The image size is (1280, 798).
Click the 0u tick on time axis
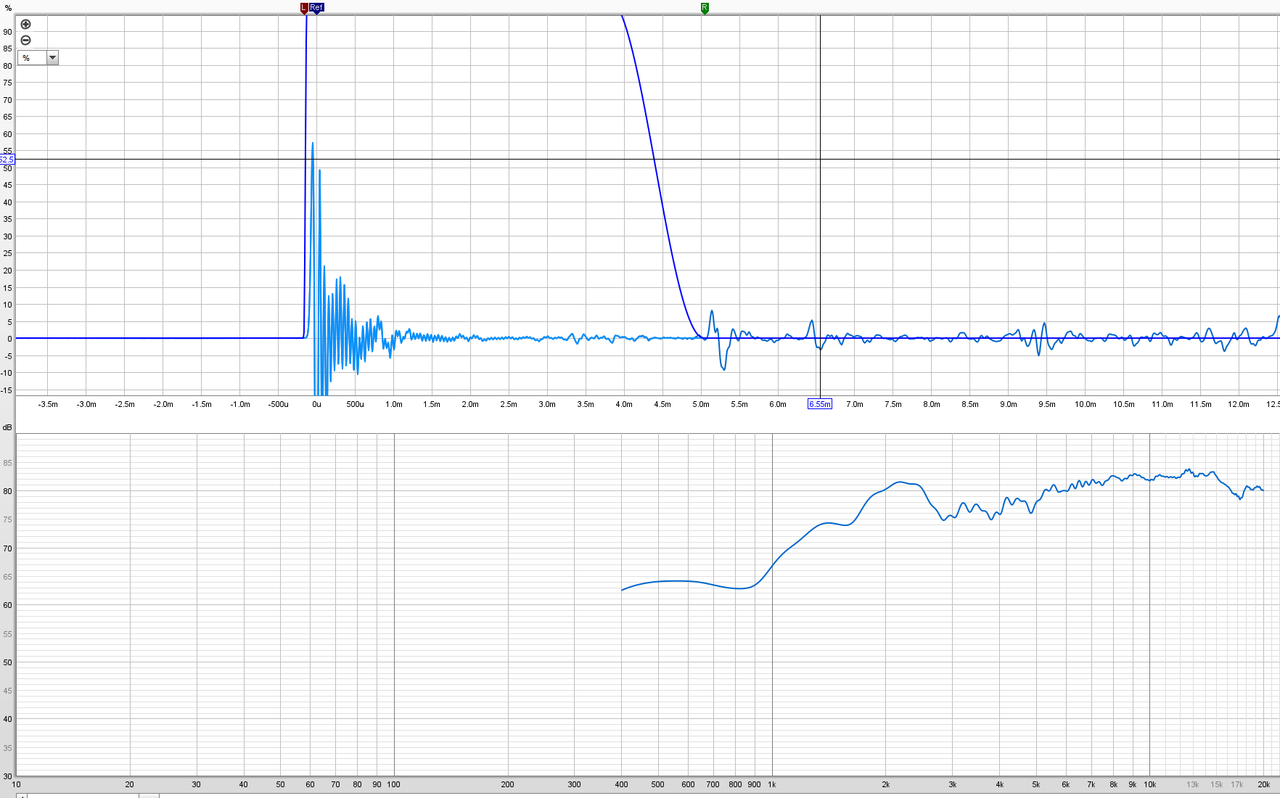click(x=317, y=404)
